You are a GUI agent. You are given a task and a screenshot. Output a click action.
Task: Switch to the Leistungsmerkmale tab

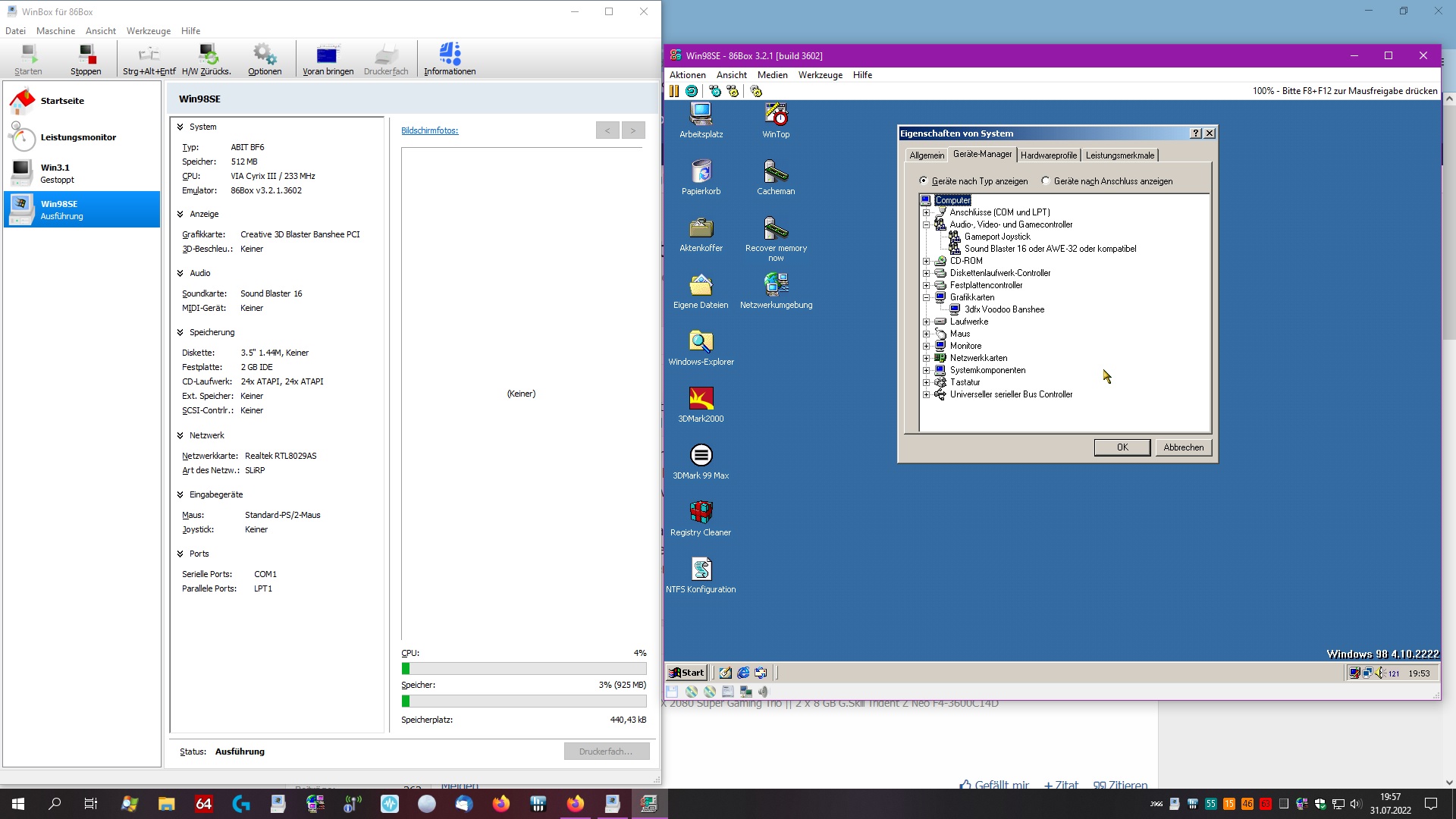point(1119,155)
